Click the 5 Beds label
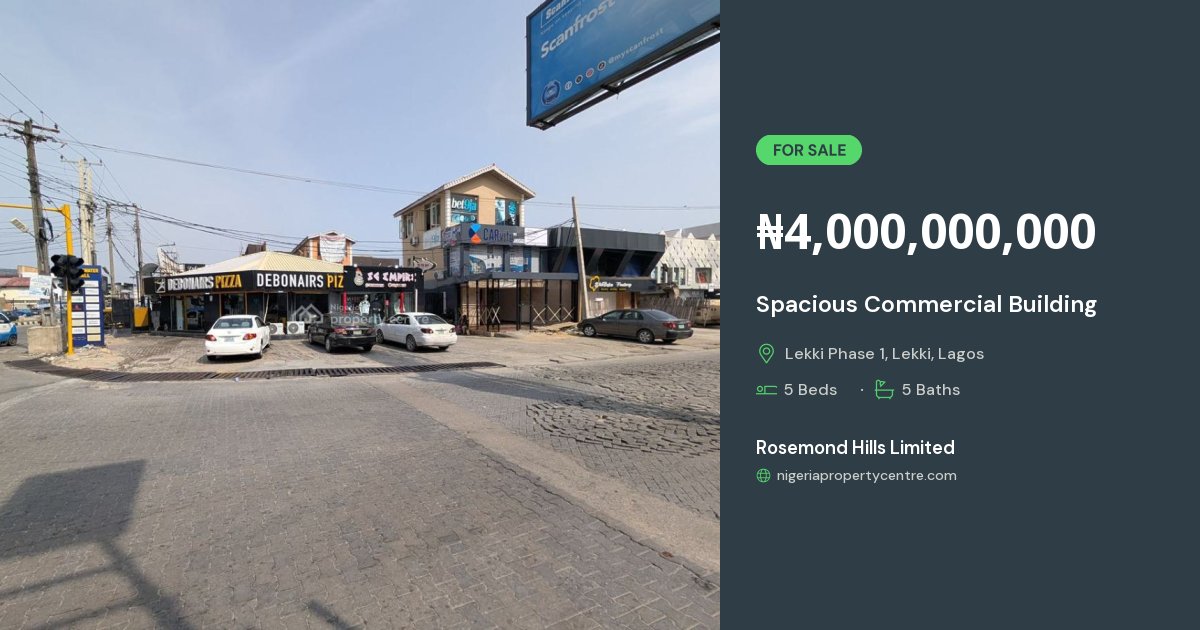This screenshot has height=630, width=1200. pyautogui.click(x=810, y=390)
